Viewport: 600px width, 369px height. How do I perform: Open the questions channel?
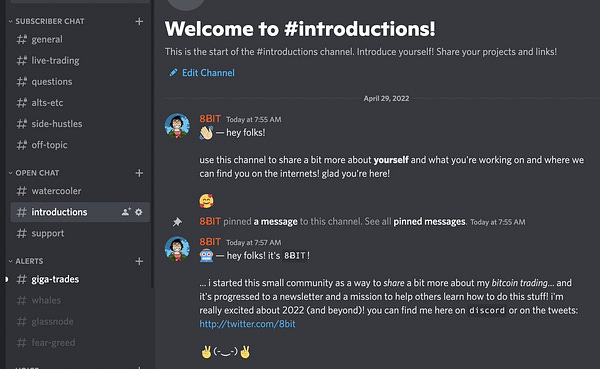coord(80,82)
